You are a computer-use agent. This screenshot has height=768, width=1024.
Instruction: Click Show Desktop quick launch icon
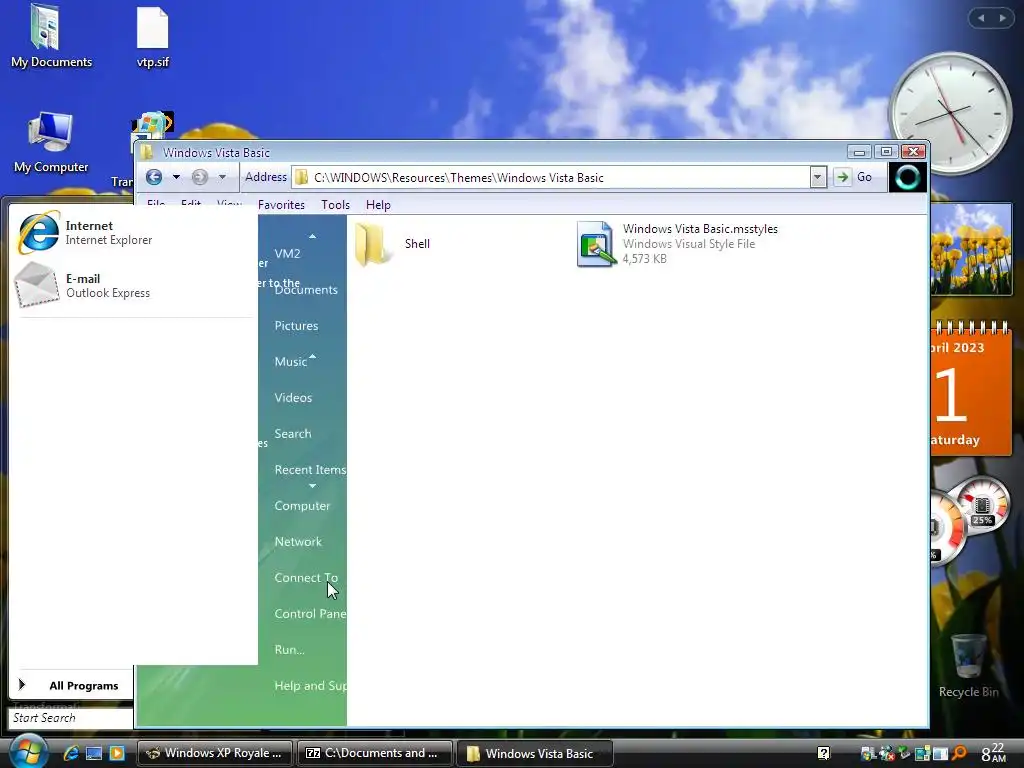[94, 753]
